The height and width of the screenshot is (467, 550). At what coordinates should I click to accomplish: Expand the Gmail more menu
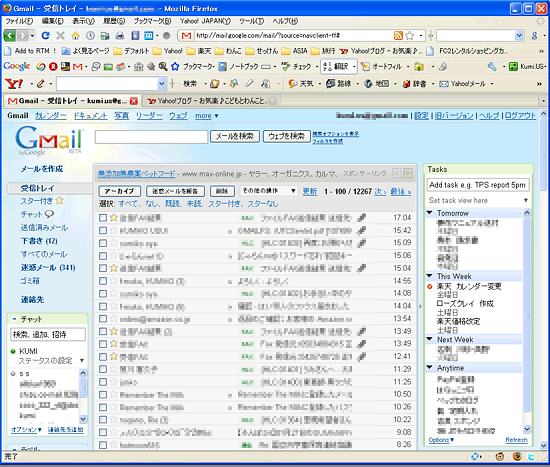[207, 116]
